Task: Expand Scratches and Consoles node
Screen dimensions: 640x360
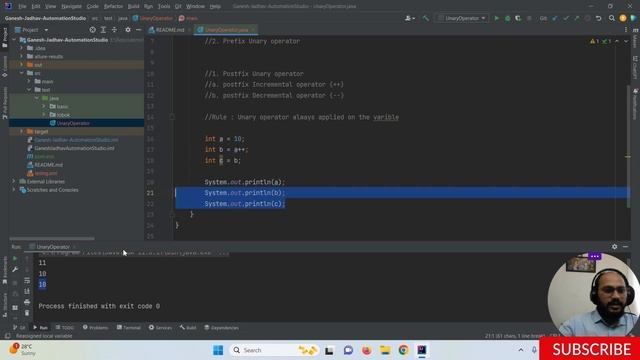Action: (x=14, y=190)
